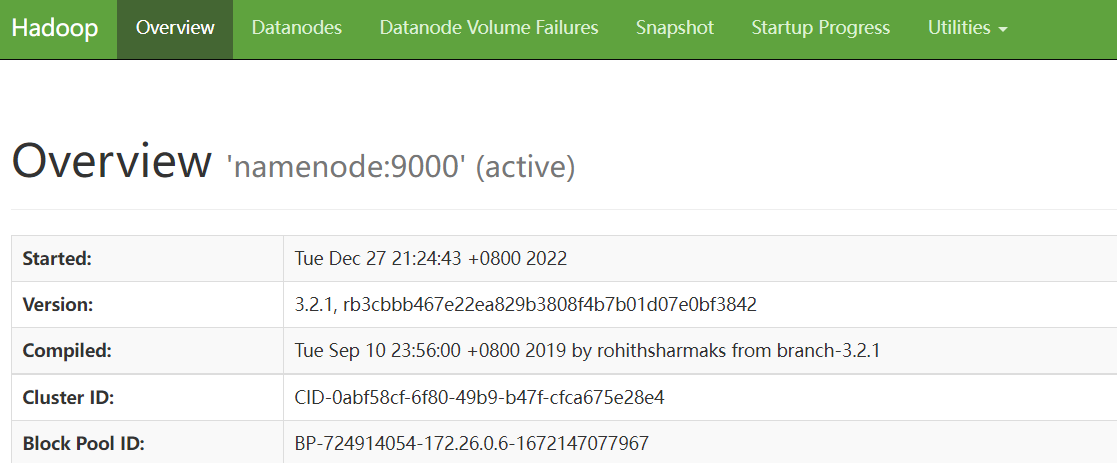Click the 'namenode:9000' (active) subtitle text
The width and height of the screenshot is (1117, 463).
(x=402, y=166)
